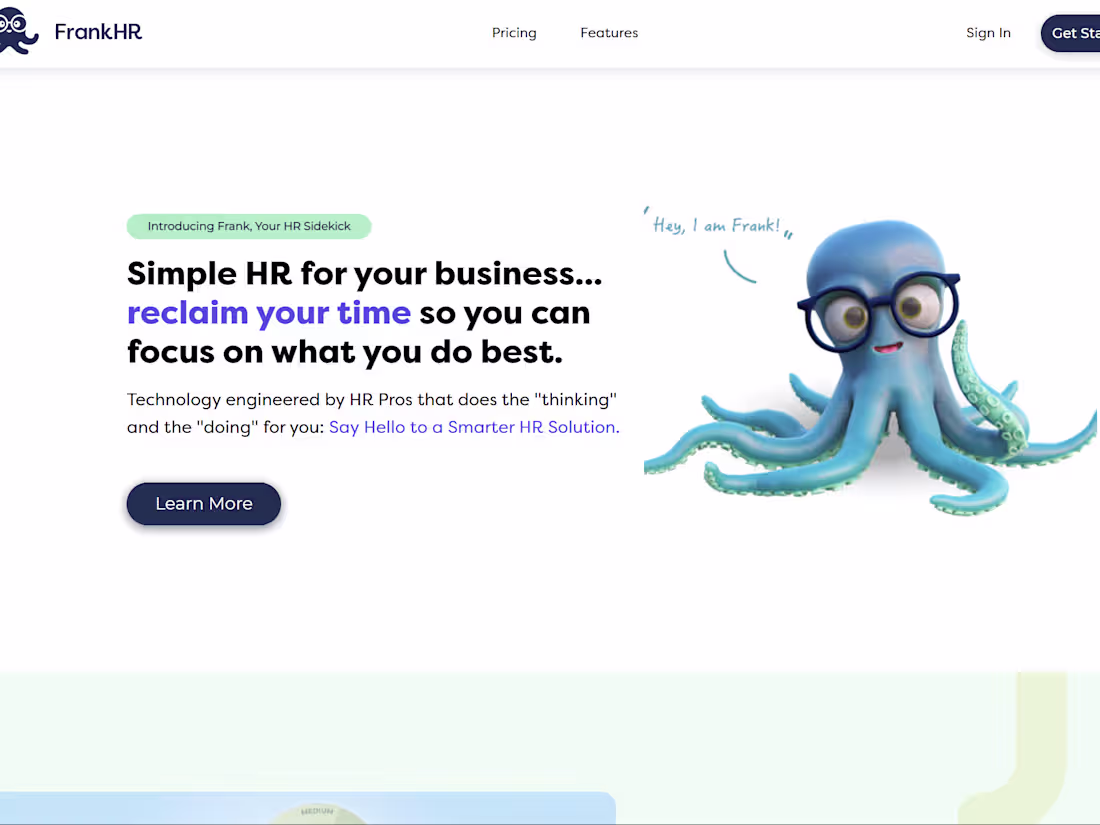The image size is (1100, 825).
Task: Click the 'Hey, I am Frank!' speech bubble
Action: (716, 224)
